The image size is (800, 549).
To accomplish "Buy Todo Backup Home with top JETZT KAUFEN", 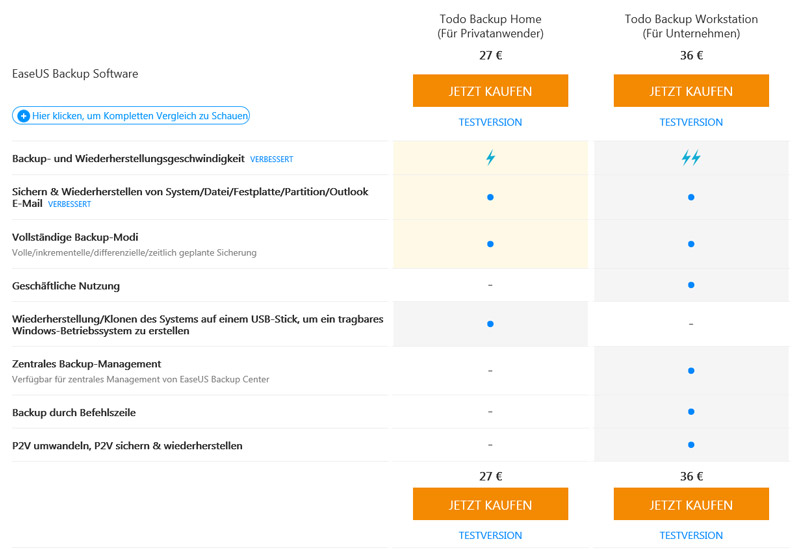I will tap(490, 91).
